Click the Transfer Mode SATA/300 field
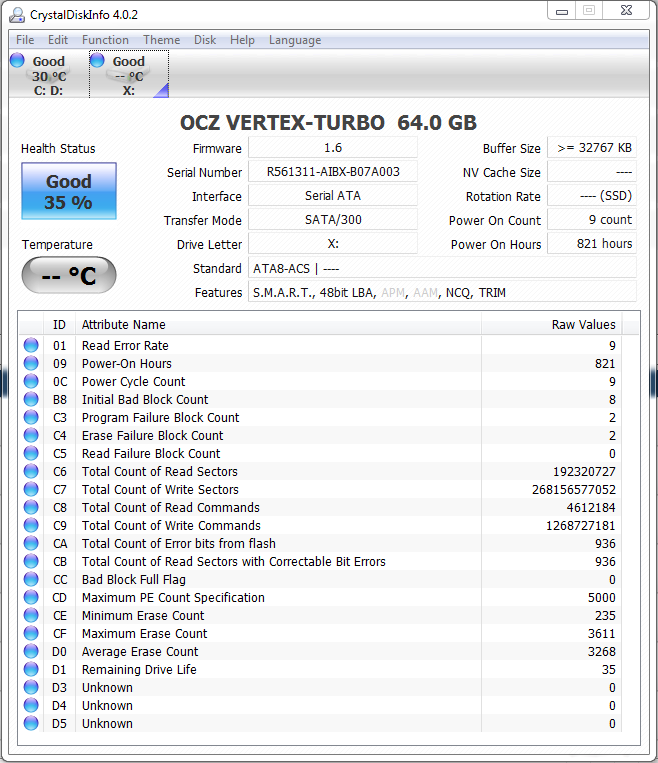The height and width of the screenshot is (763, 658). pyautogui.click(x=333, y=219)
